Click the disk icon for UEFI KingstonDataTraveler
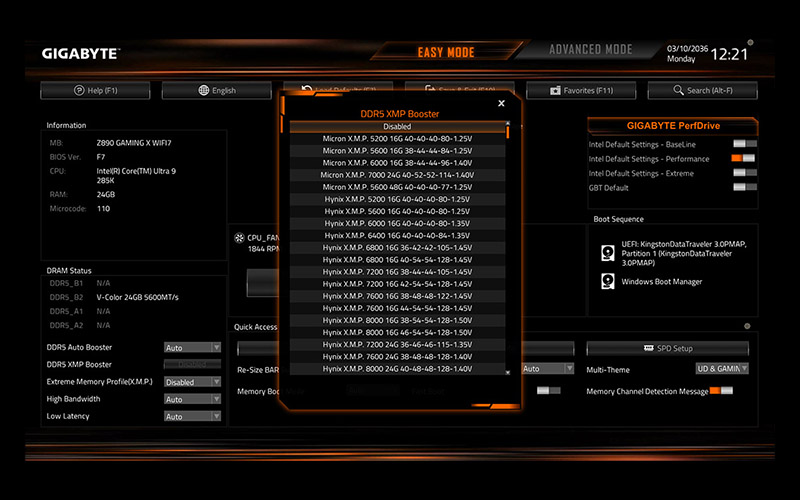 [608, 253]
